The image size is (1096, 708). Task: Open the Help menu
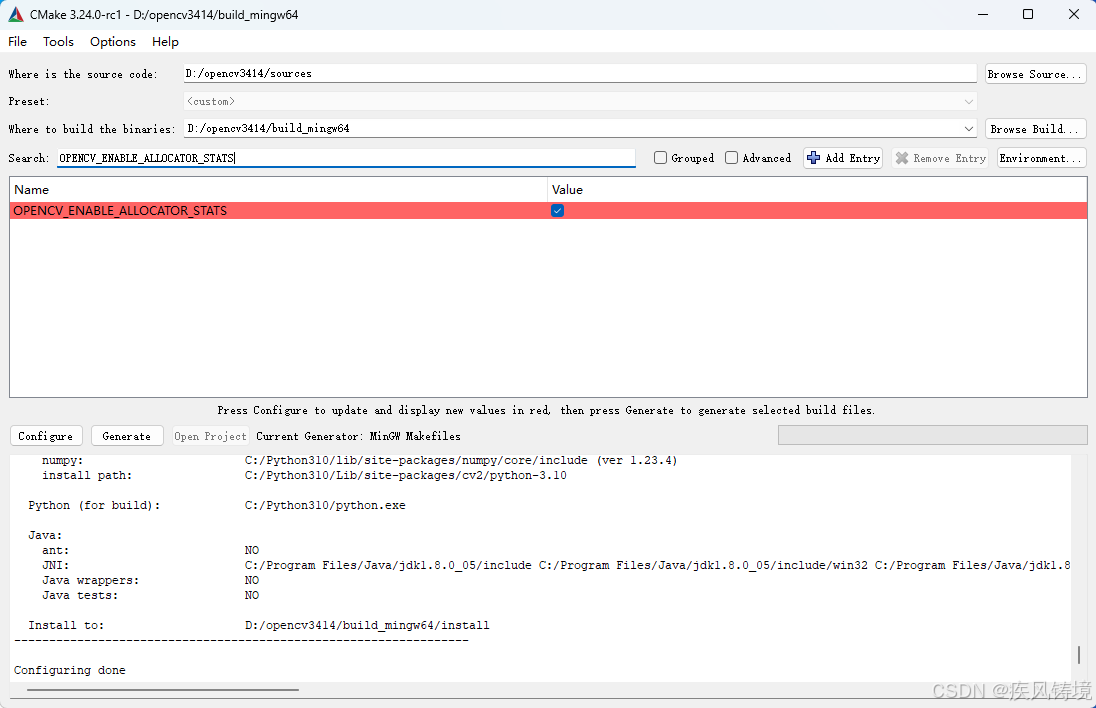[x=165, y=42]
